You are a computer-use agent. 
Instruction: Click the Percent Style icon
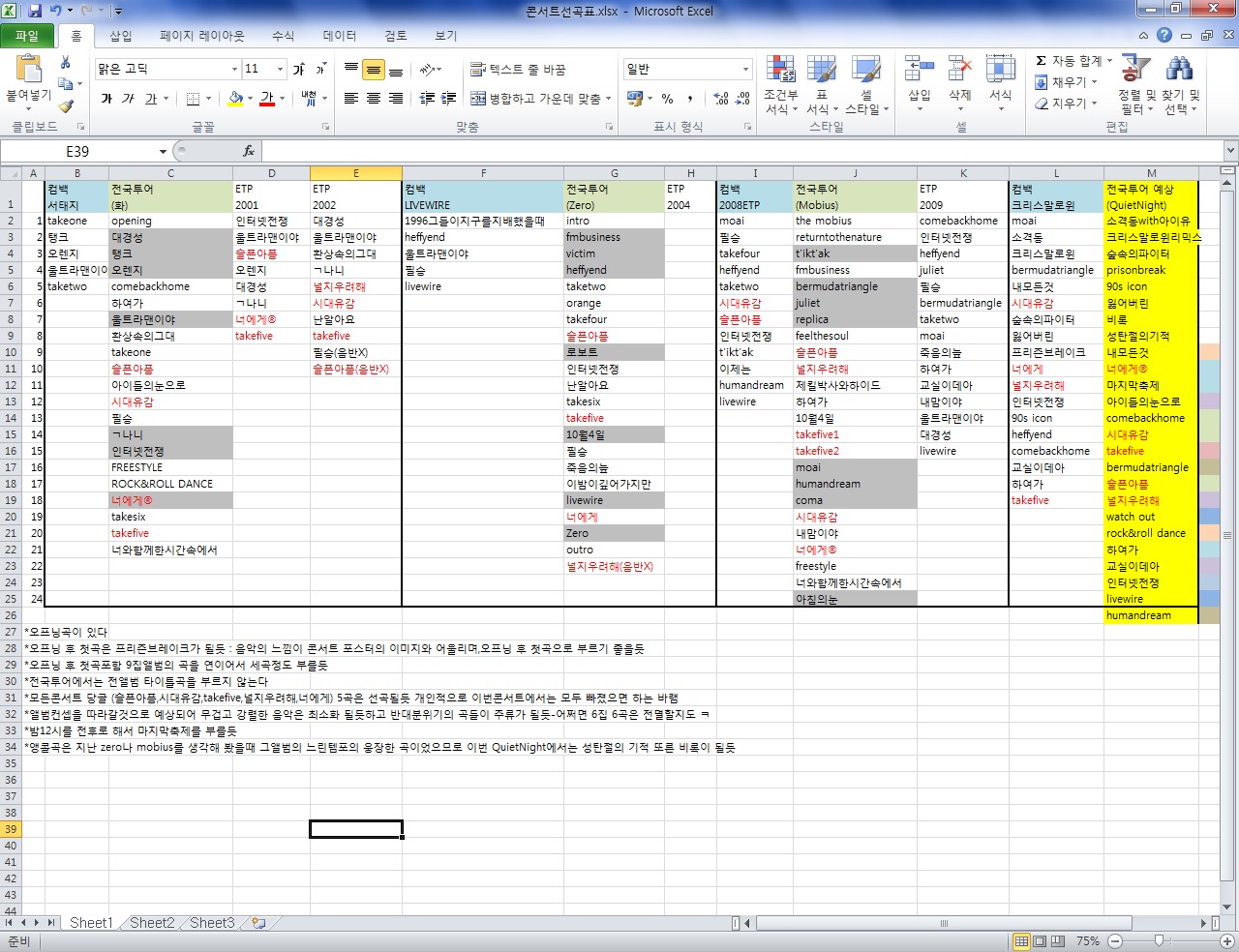(x=667, y=99)
